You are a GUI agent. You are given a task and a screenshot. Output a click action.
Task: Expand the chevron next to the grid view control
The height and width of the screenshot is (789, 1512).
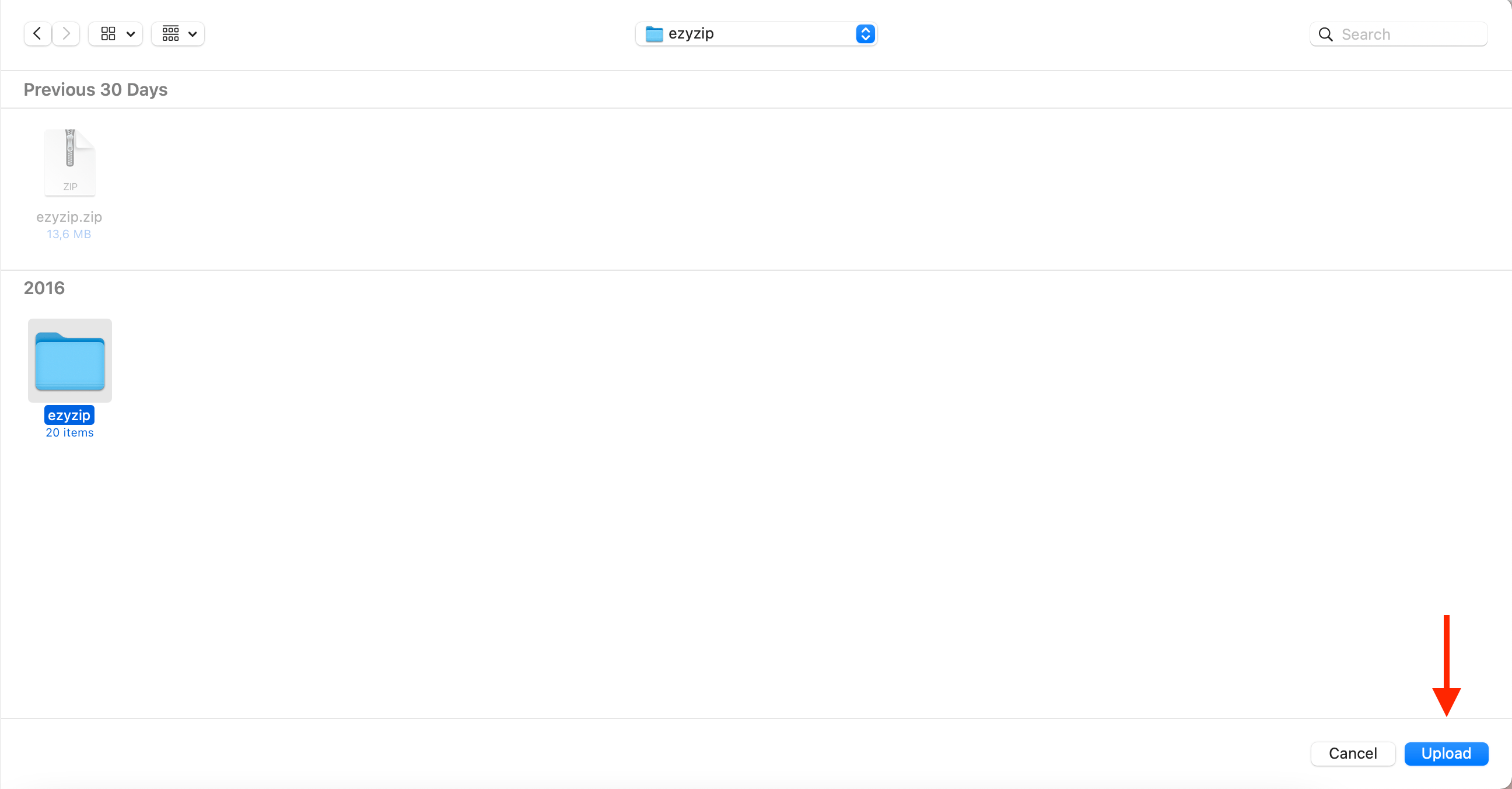coord(130,33)
